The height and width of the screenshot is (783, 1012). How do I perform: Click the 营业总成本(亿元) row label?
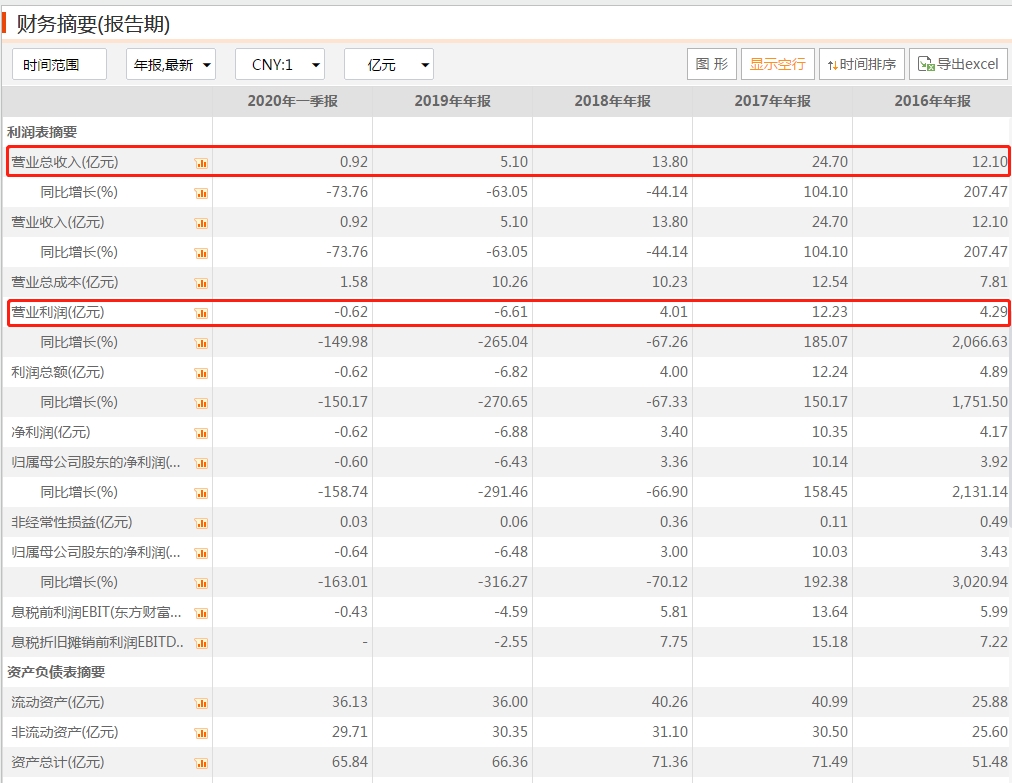coord(65,282)
